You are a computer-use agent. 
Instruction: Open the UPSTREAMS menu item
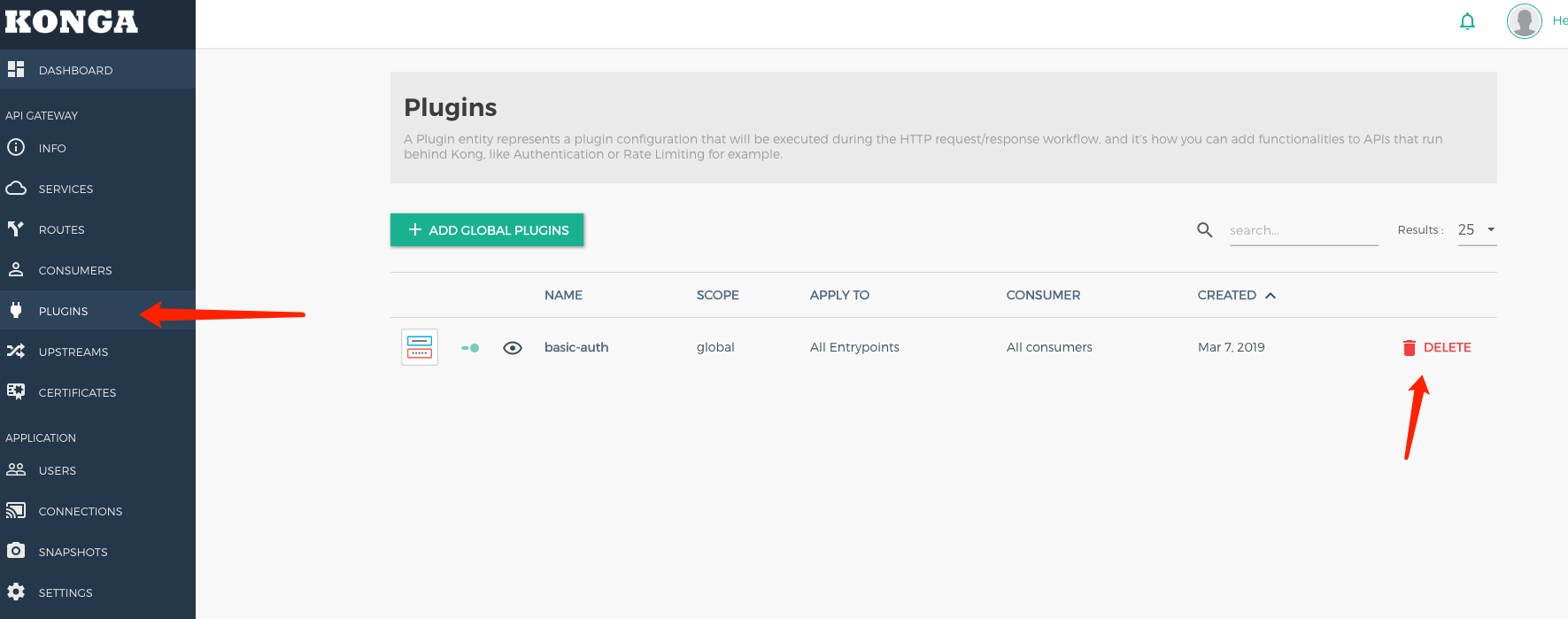[x=97, y=352]
